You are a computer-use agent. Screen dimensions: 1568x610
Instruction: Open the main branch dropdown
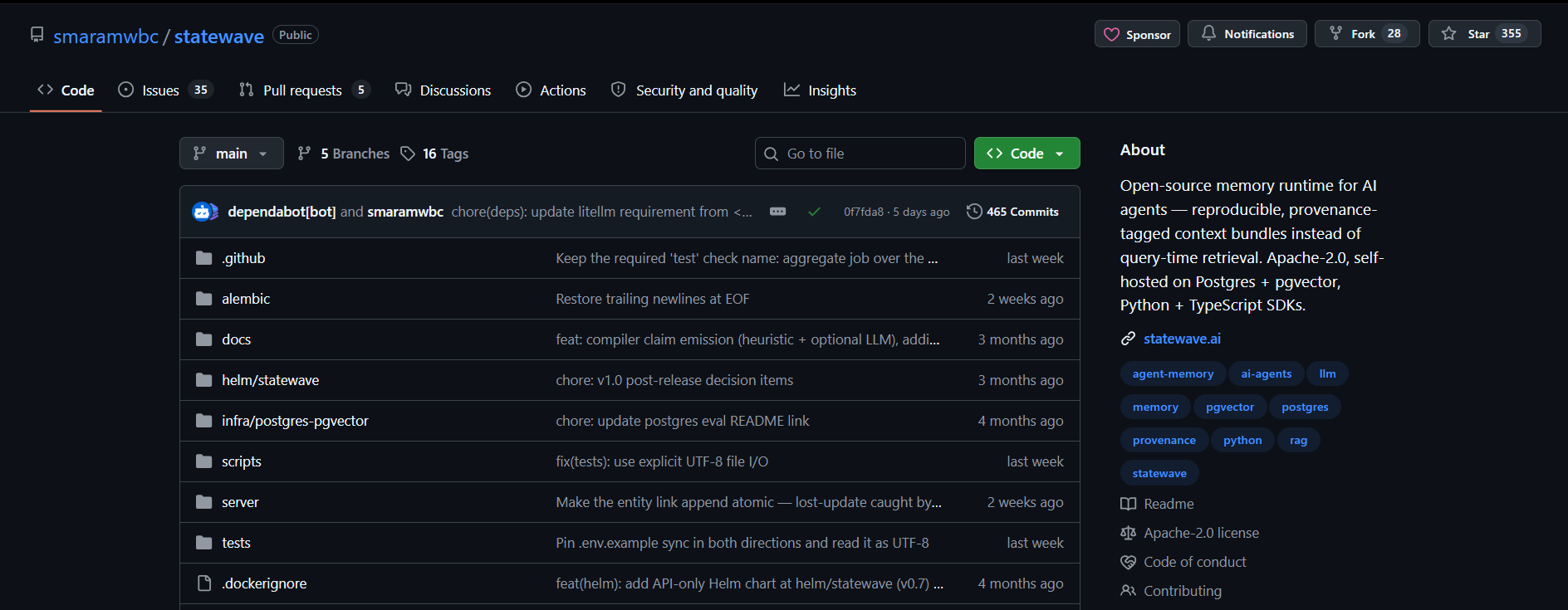231,154
